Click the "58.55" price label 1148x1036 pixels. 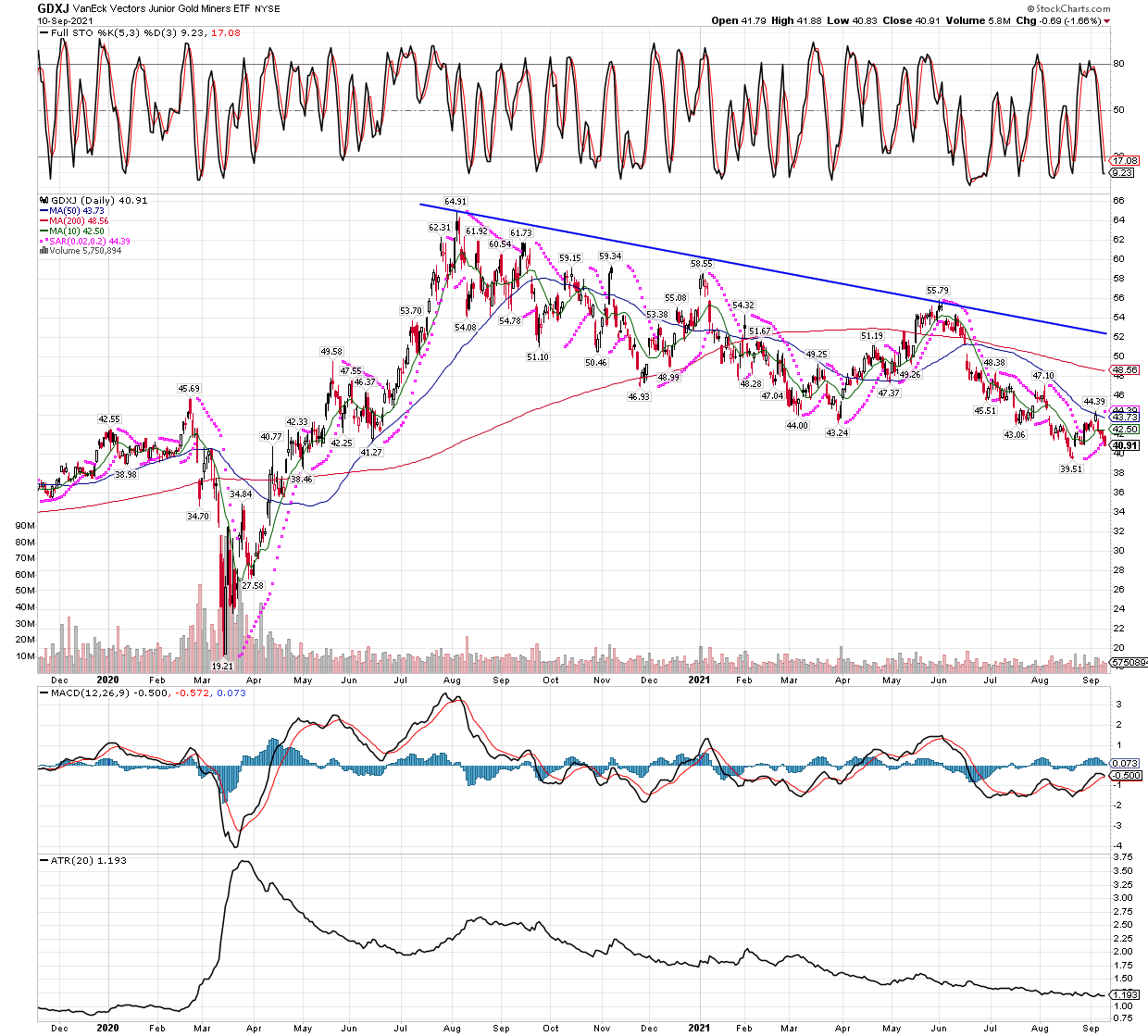click(x=702, y=264)
